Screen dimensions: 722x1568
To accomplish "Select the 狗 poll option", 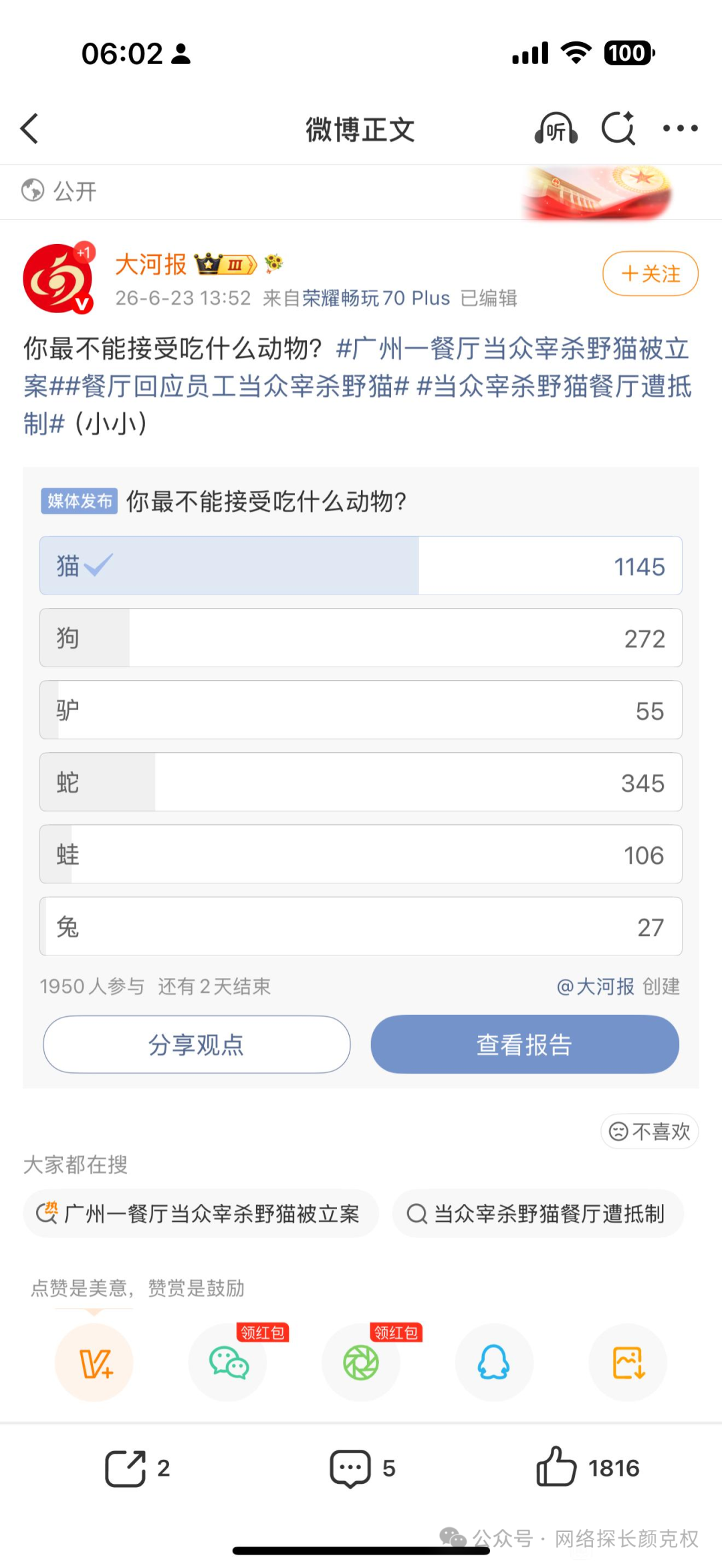I will [361, 638].
